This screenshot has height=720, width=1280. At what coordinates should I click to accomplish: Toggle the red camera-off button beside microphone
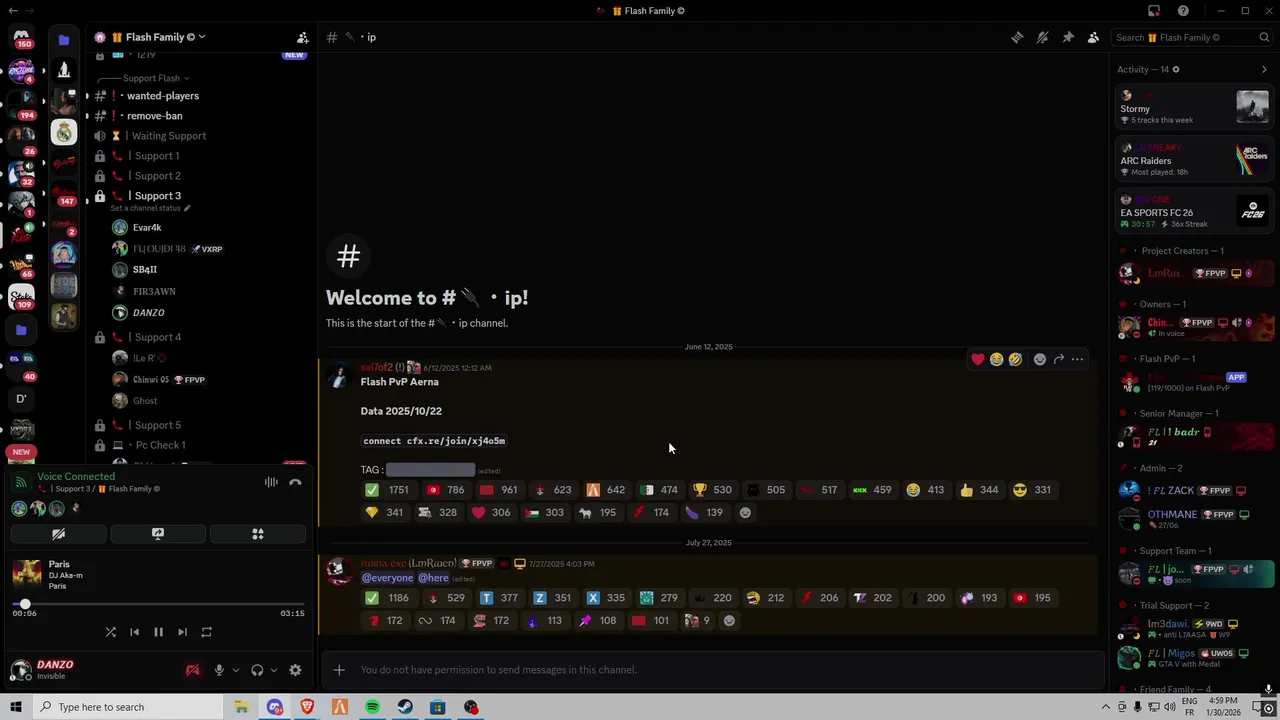(193, 670)
